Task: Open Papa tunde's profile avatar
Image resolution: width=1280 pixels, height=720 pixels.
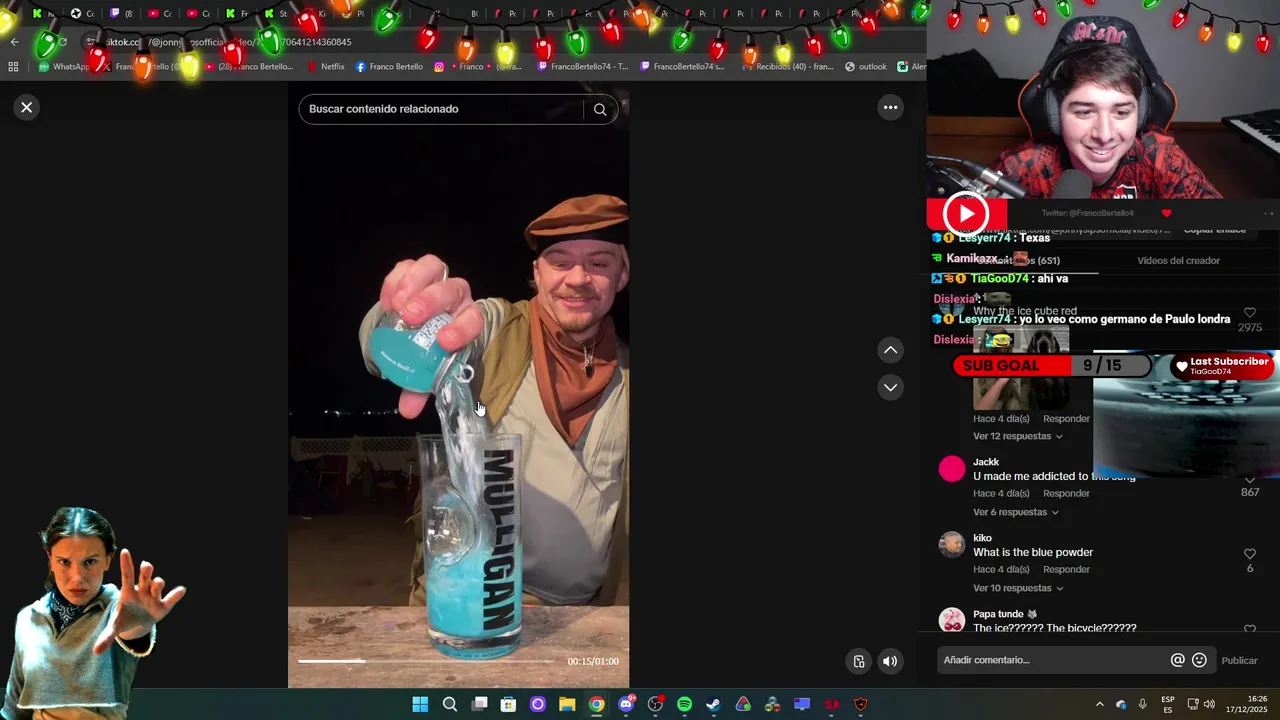Action: coord(952,619)
